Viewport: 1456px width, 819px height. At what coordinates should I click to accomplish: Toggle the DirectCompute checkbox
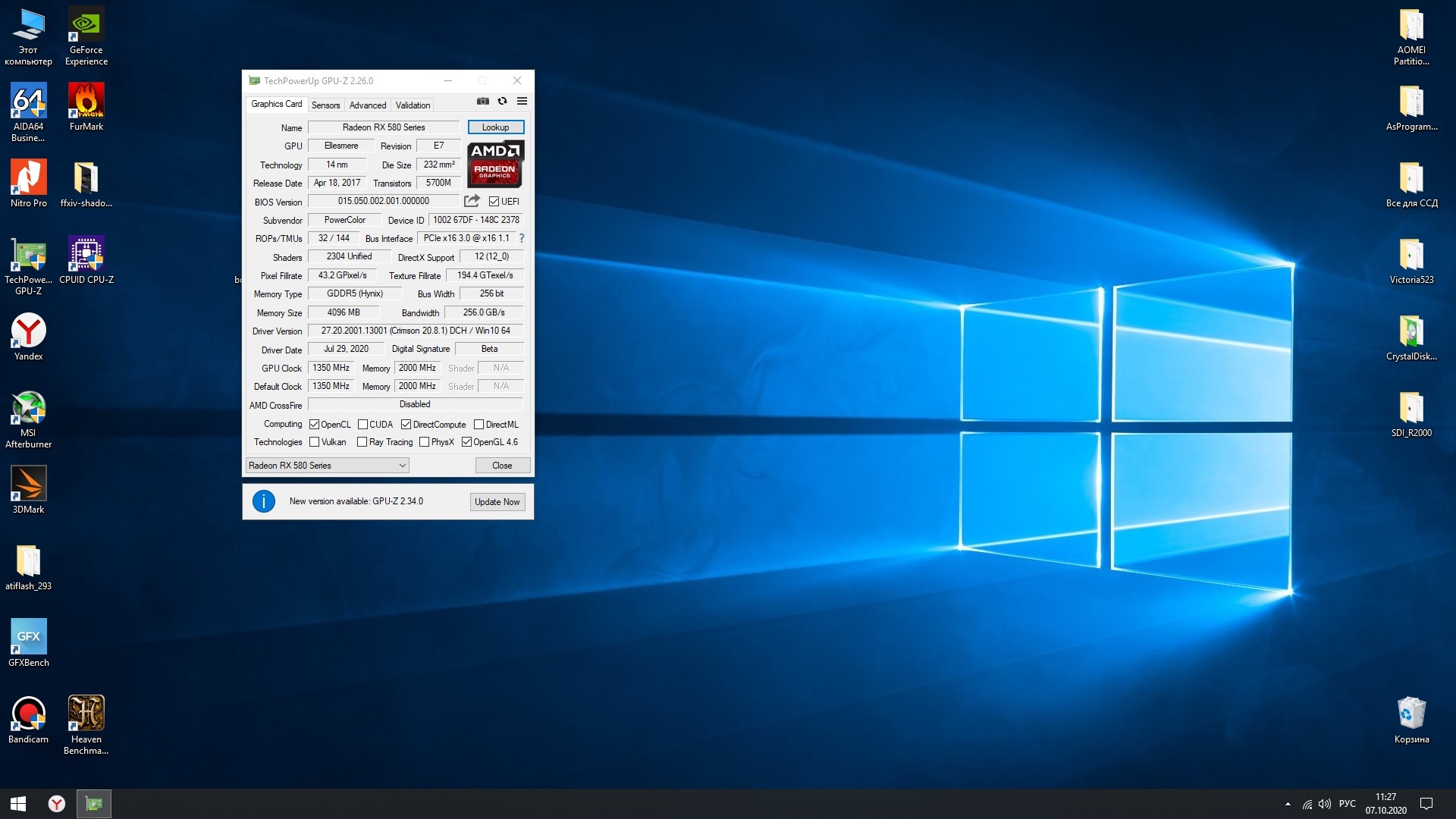point(406,425)
